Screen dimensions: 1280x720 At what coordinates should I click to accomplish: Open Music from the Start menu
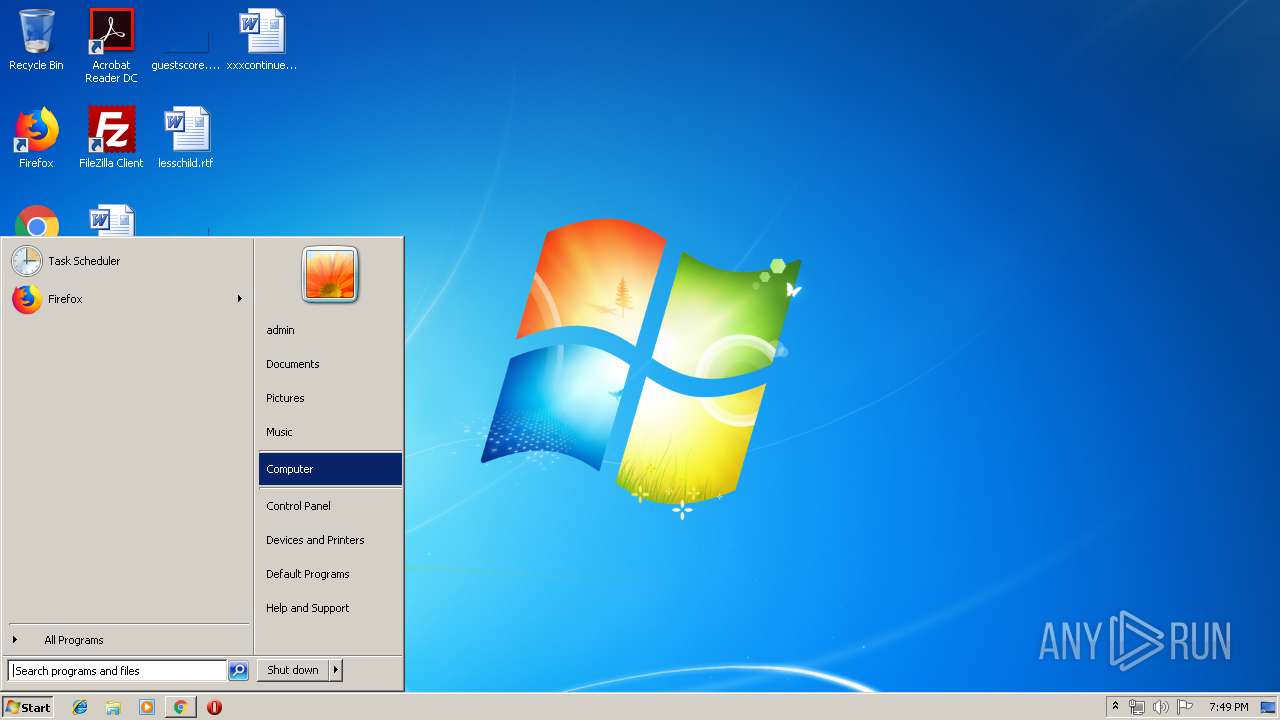click(x=330, y=432)
